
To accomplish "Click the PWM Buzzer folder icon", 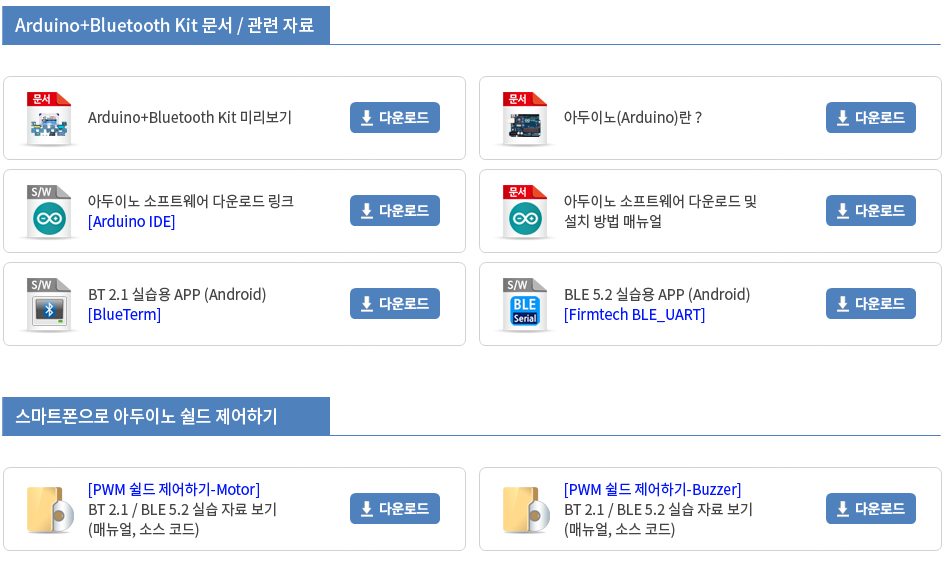I will tap(526, 510).
